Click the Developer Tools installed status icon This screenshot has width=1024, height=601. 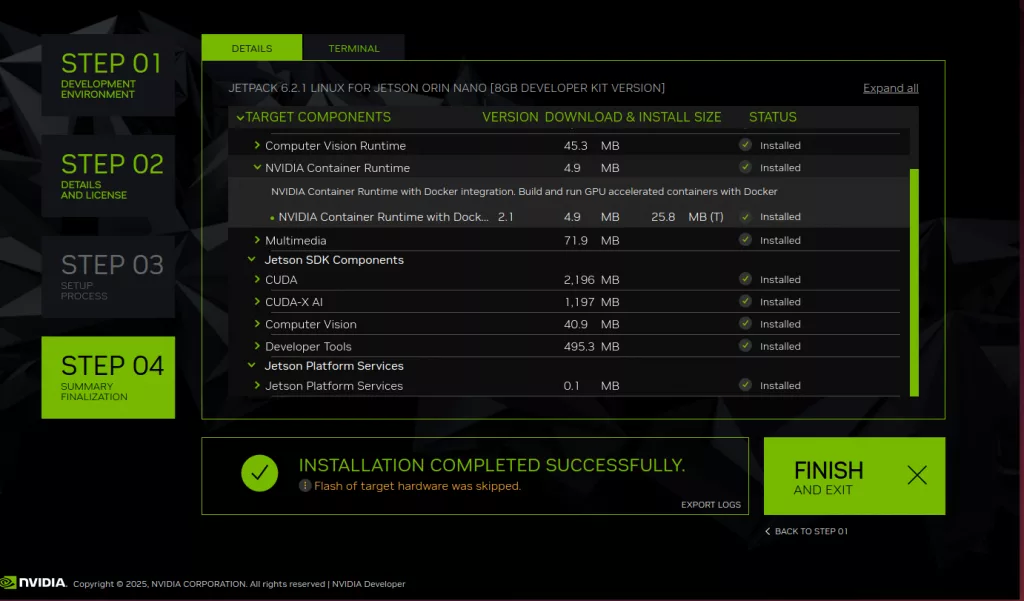[x=745, y=346]
